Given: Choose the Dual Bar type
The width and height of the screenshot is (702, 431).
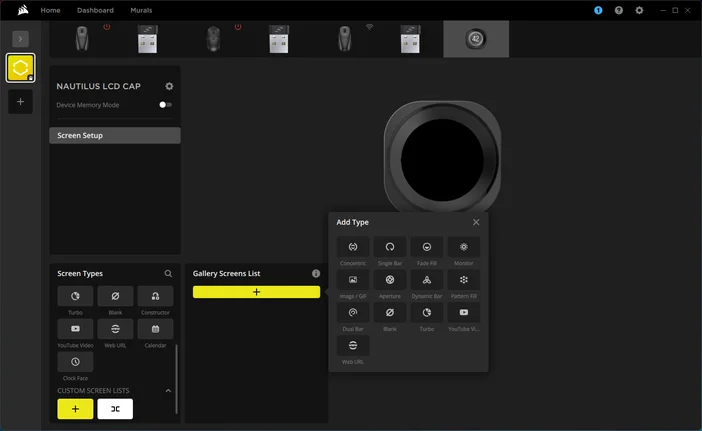Looking at the screenshot, I should pos(353,313).
